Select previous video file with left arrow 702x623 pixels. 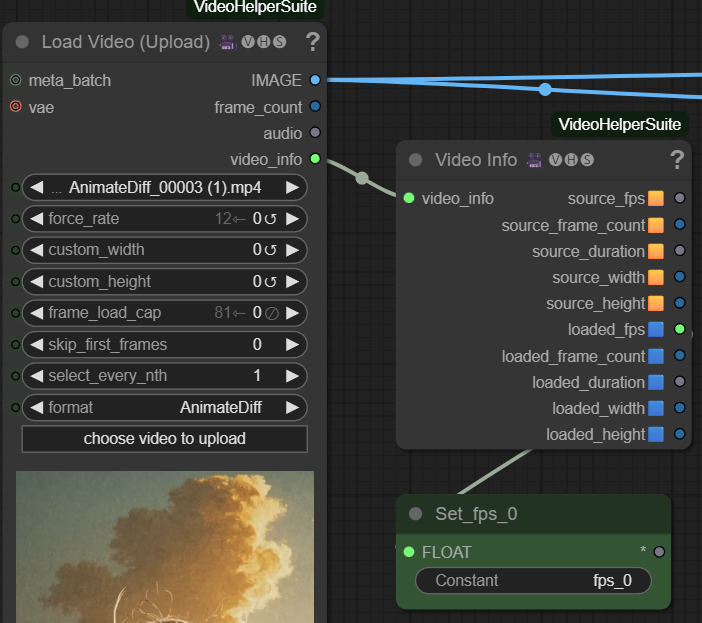(x=37, y=187)
